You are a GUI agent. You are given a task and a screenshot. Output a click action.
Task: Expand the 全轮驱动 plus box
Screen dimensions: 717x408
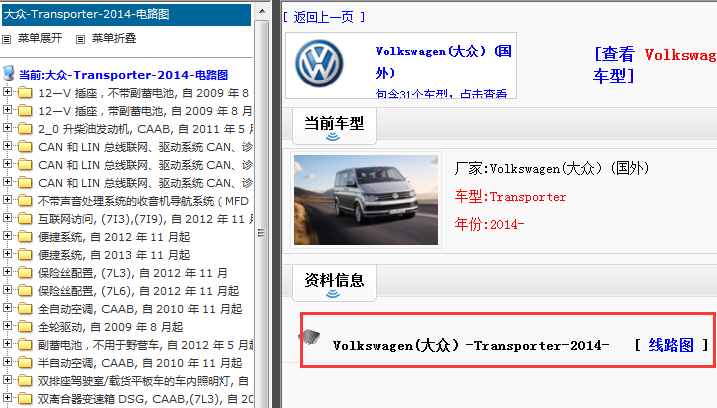(x=7, y=326)
